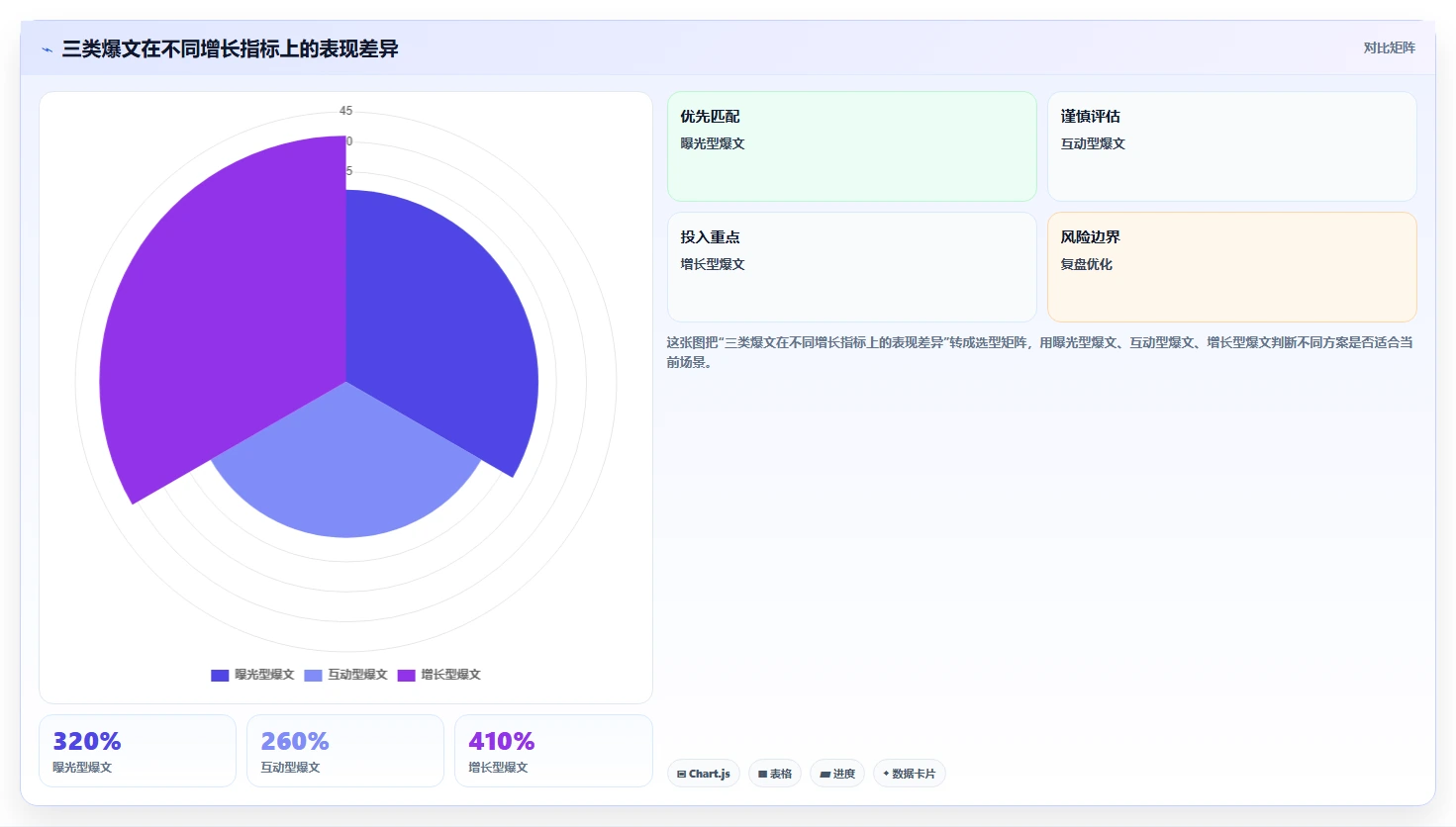Click the 增长型爆文 text in 投入重点 card
The height and width of the screenshot is (827, 1456).
[x=713, y=264]
